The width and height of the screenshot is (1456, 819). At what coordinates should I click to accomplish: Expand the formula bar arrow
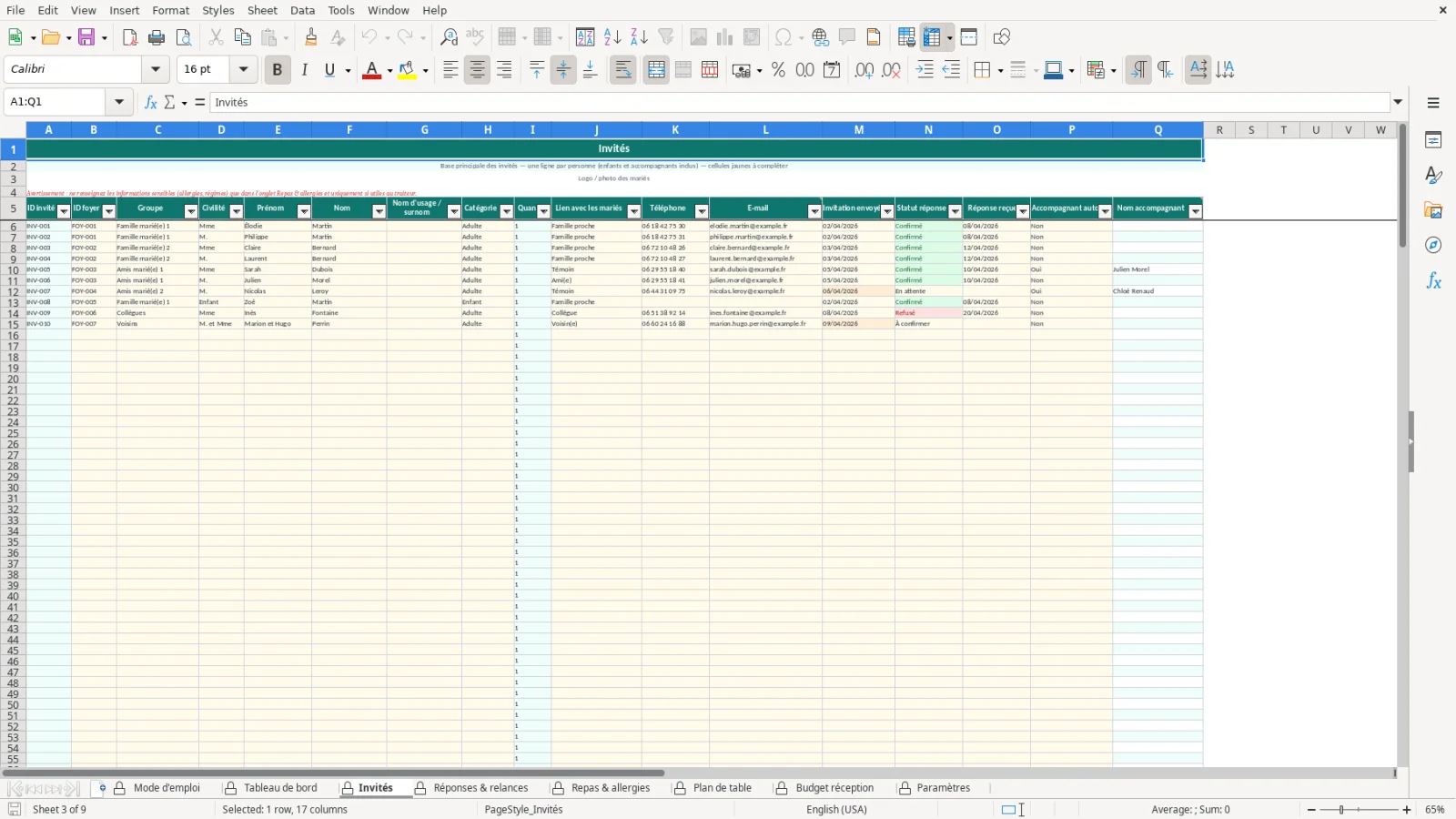(x=1399, y=102)
